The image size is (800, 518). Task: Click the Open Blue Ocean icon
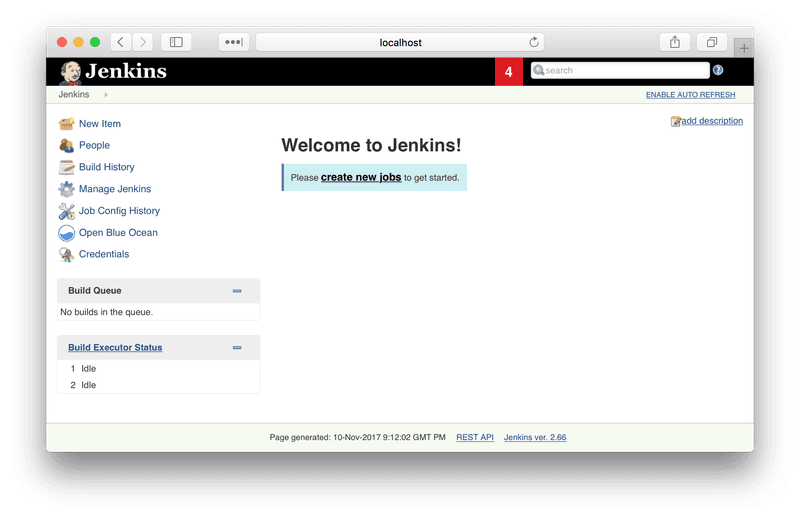[66, 233]
